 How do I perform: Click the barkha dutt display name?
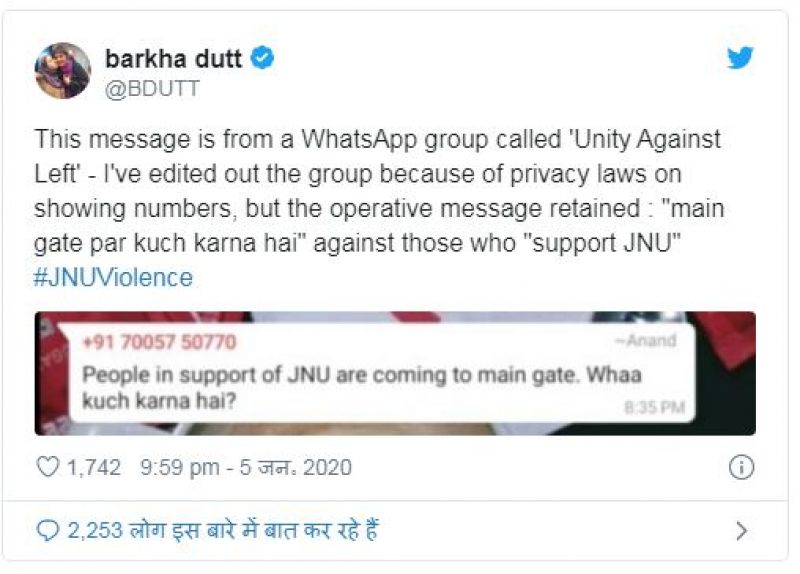[173, 59]
